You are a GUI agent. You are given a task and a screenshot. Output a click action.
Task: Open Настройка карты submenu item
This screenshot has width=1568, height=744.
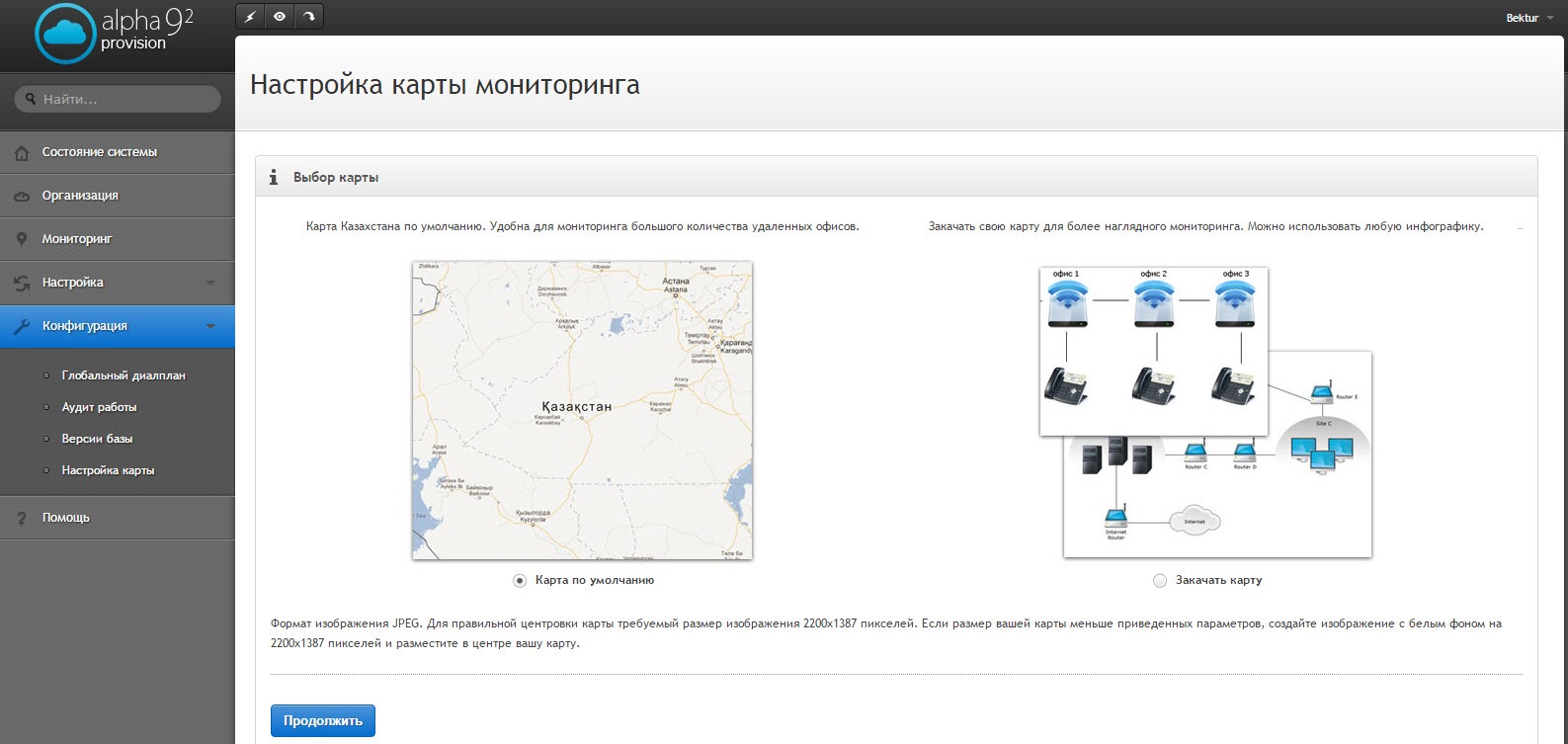108,470
